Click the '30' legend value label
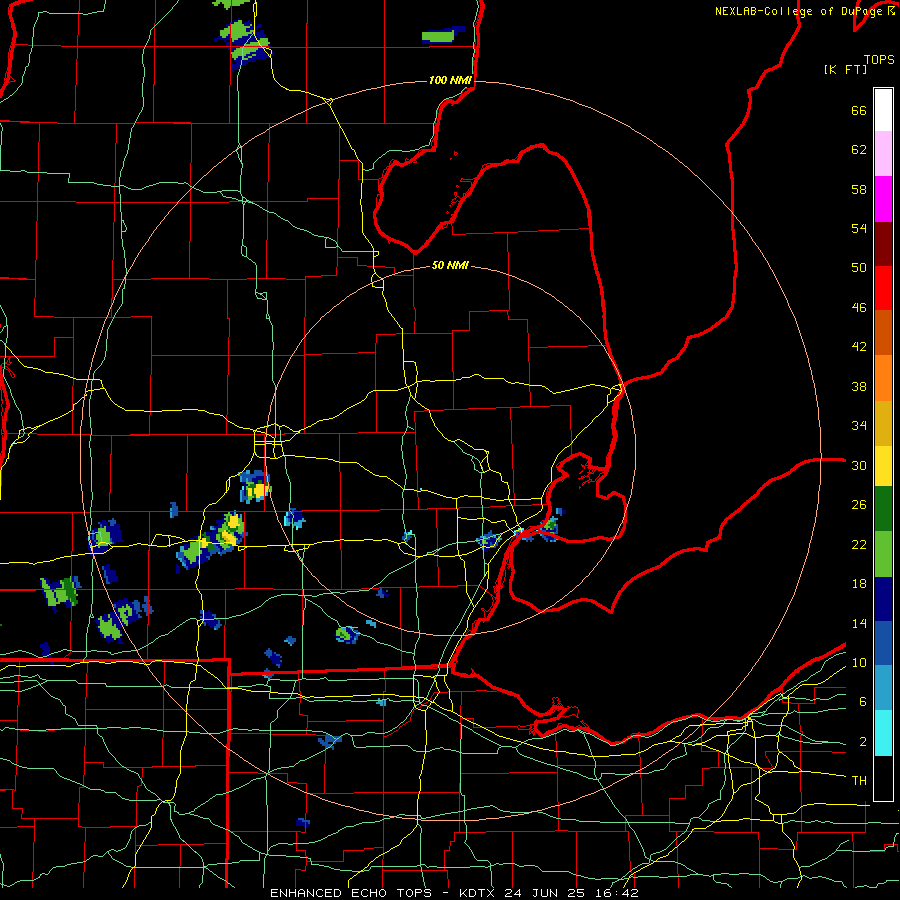Image resolution: width=900 pixels, height=900 pixels. point(859,465)
